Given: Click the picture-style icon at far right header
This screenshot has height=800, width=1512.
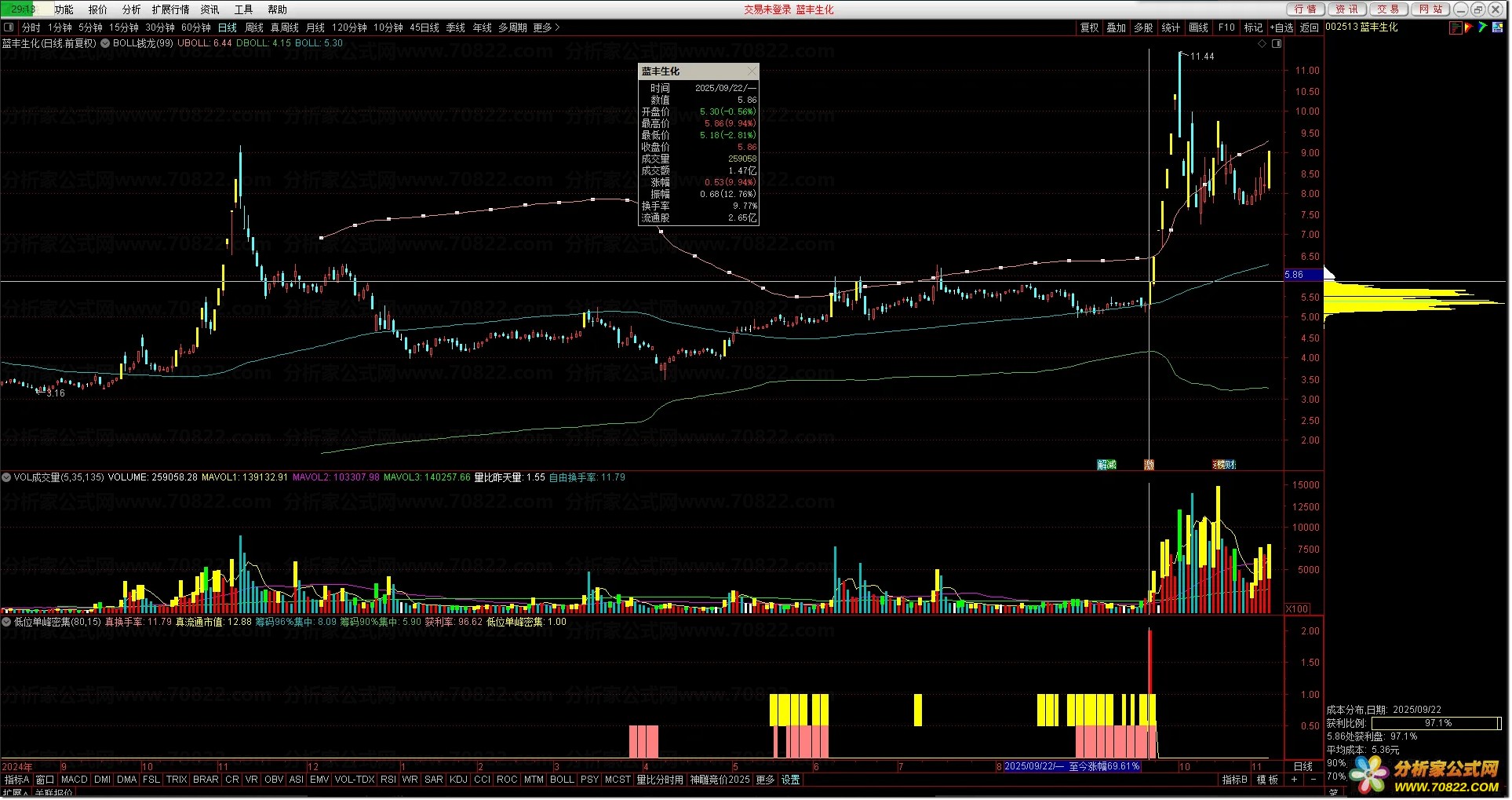Looking at the screenshot, I should [x=1497, y=27].
